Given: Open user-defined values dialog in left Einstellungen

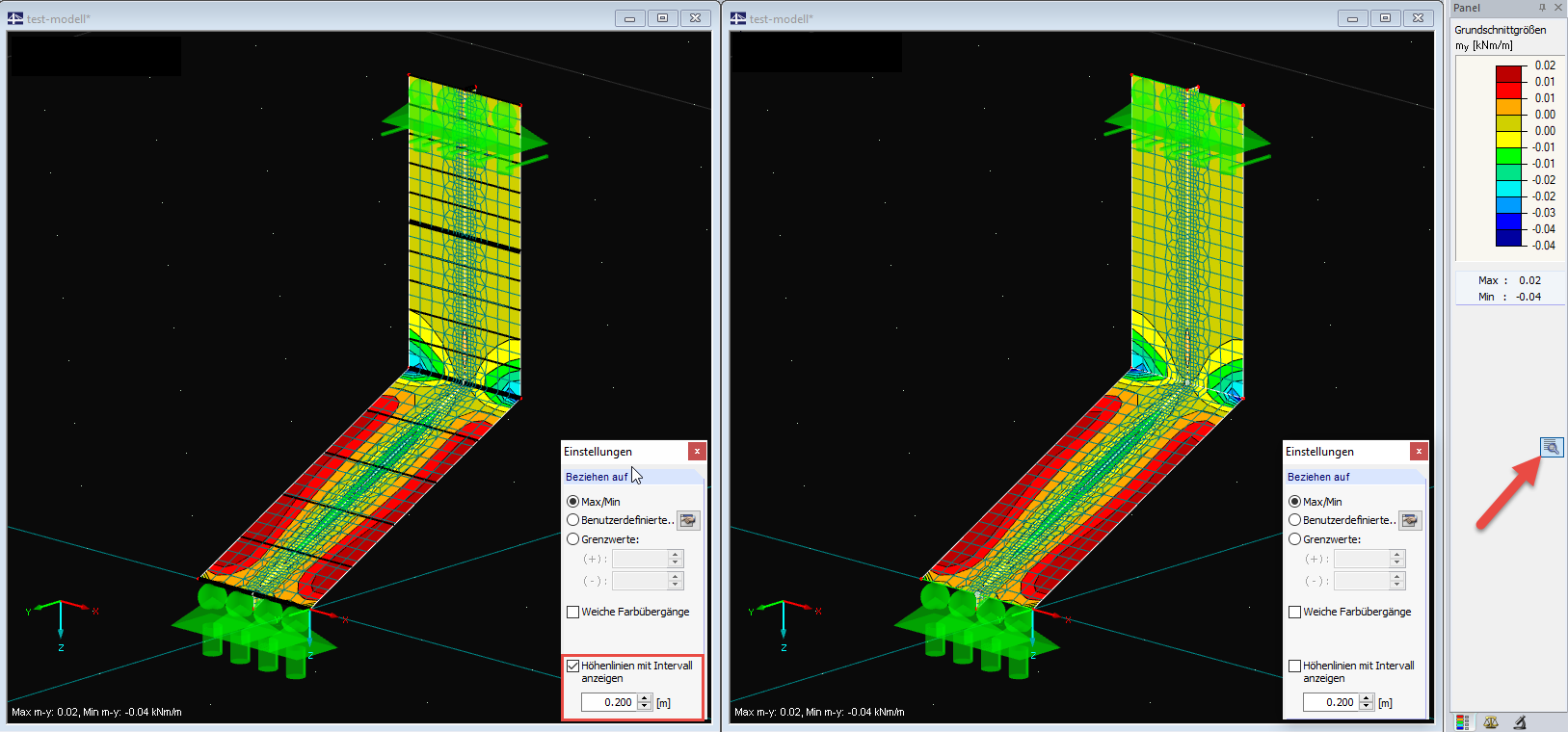Looking at the screenshot, I should click(688, 520).
